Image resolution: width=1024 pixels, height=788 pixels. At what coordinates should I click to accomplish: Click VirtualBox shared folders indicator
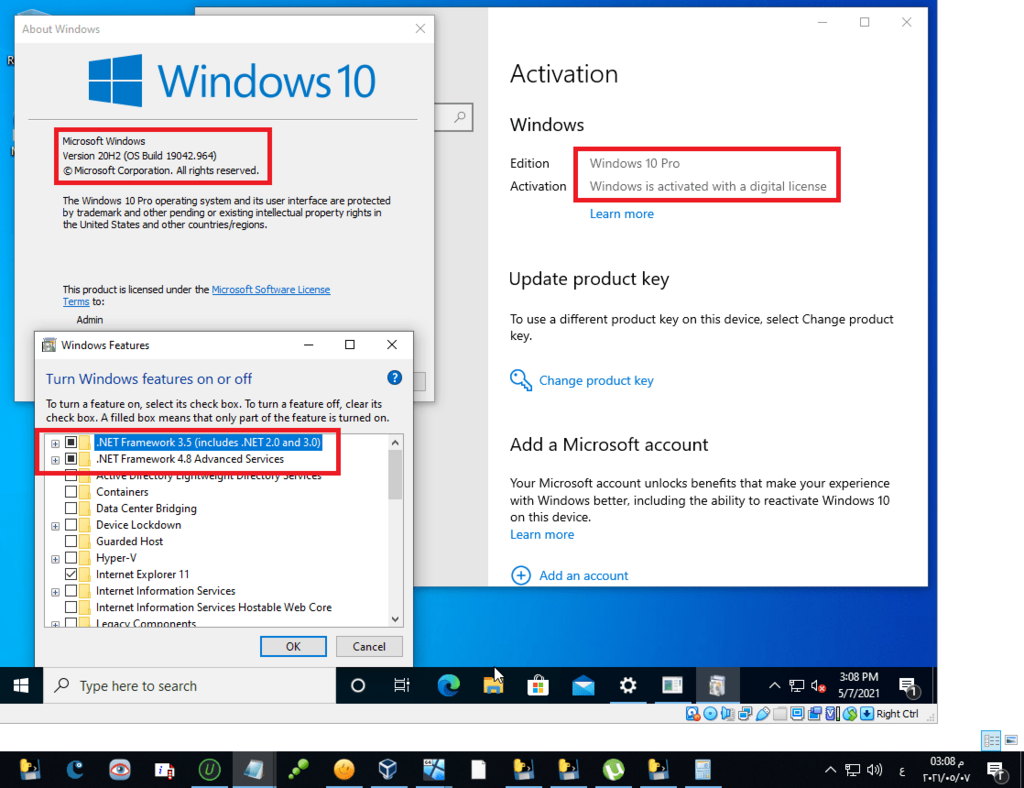[x=780, y=714]
